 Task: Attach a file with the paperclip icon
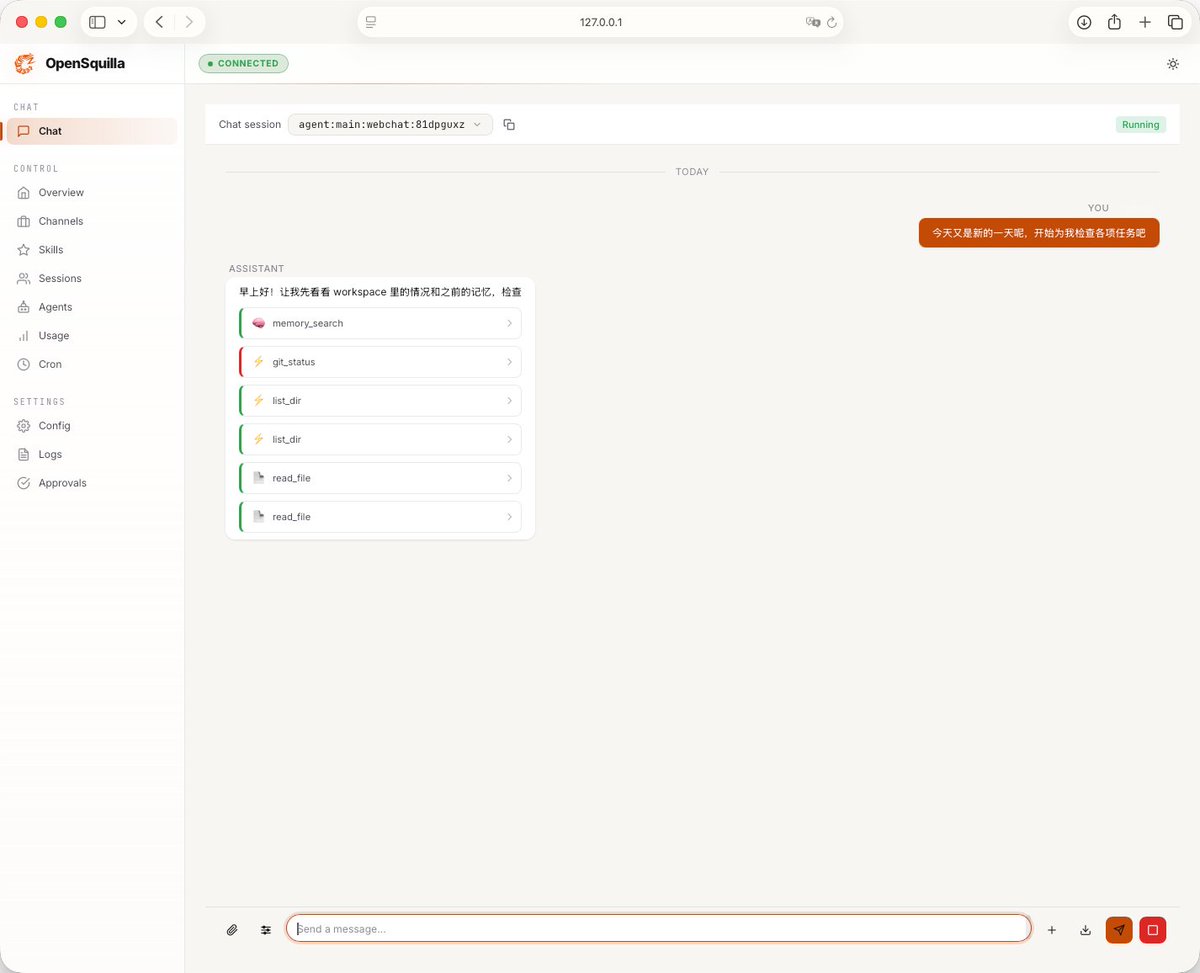click(x=232, y=929)
